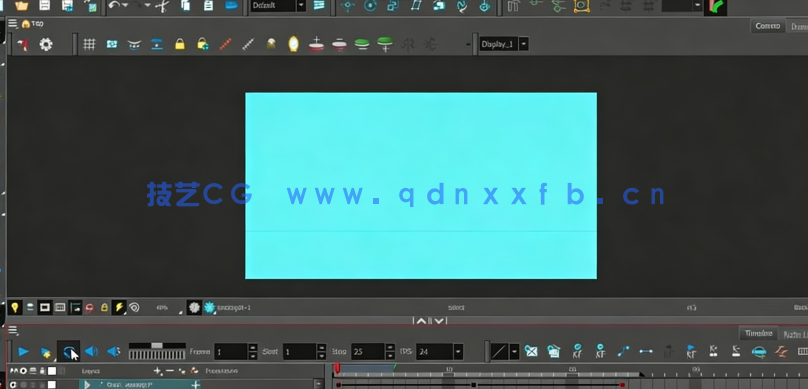This screenshot has height=389, width=808.
Task: Click the white color swatch in timeline header
Action: (52, 371)
